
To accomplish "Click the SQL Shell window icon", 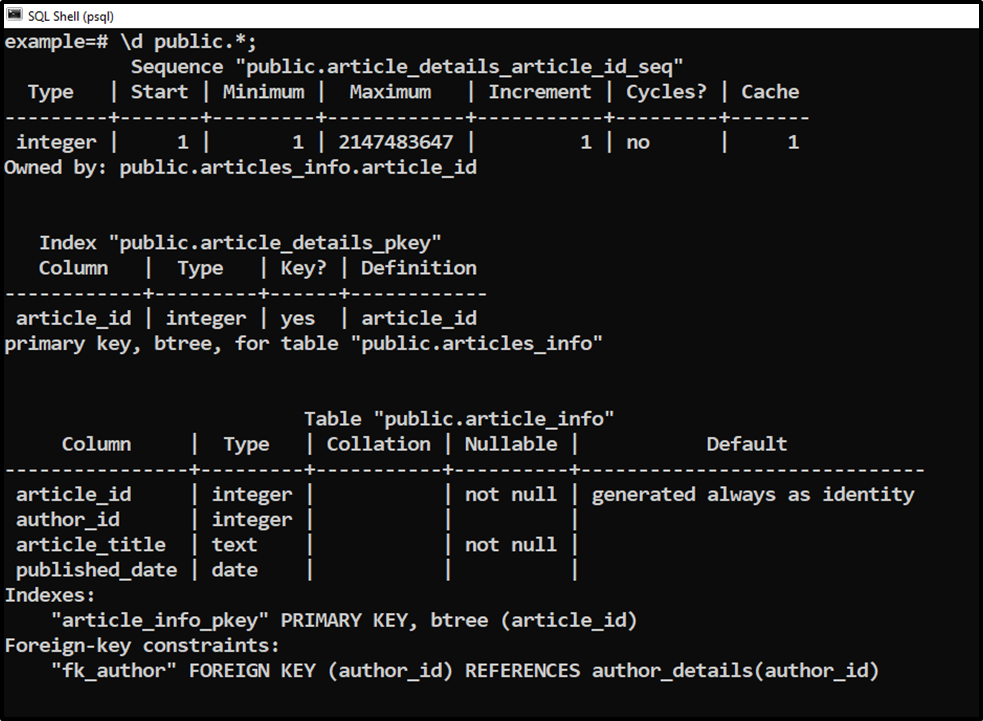I will 14,15.
